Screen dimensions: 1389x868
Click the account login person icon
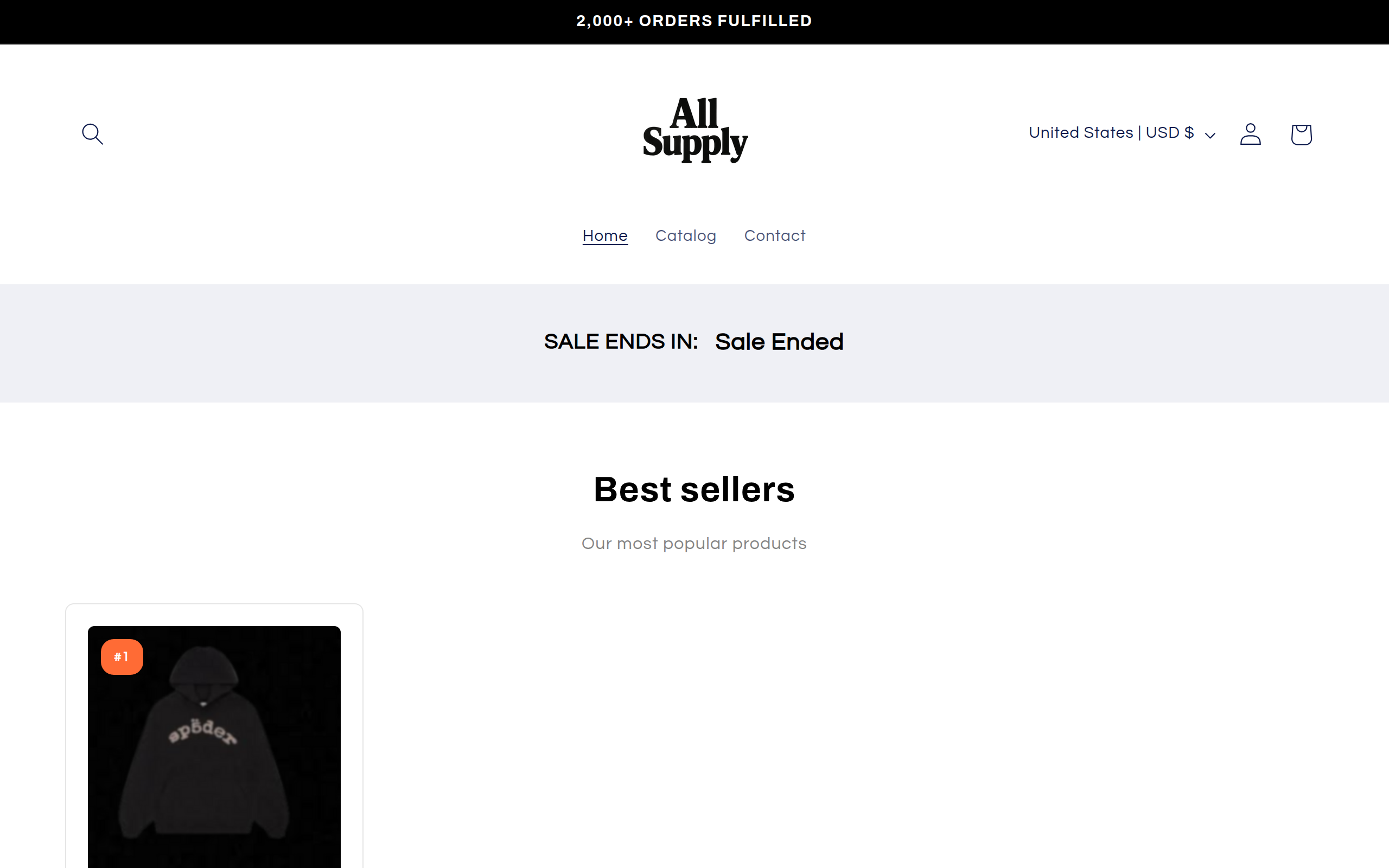pyautogui.click(x=1250, y=135)
